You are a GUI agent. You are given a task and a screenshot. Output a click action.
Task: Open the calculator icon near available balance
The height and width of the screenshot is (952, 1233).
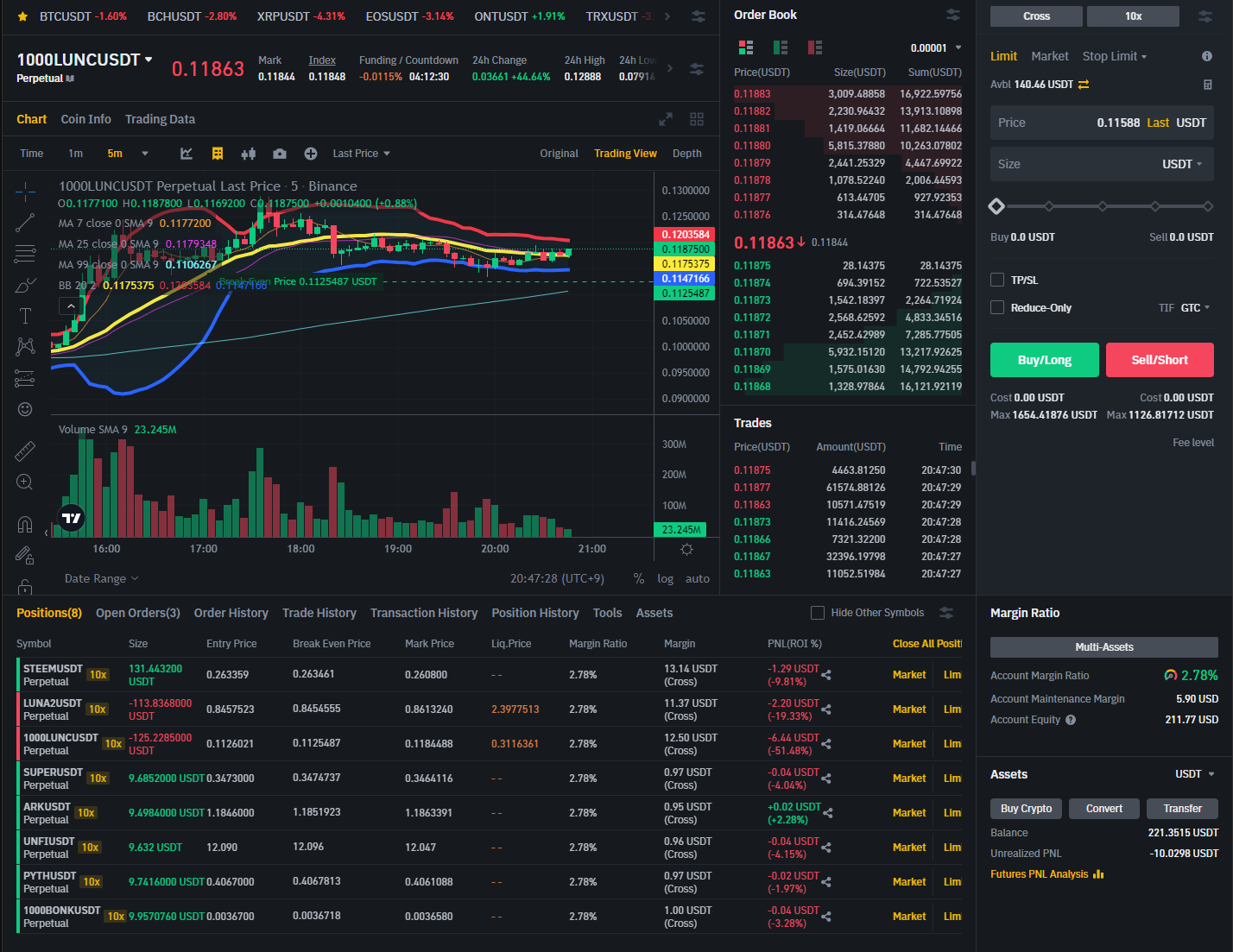pos(1208,85)
